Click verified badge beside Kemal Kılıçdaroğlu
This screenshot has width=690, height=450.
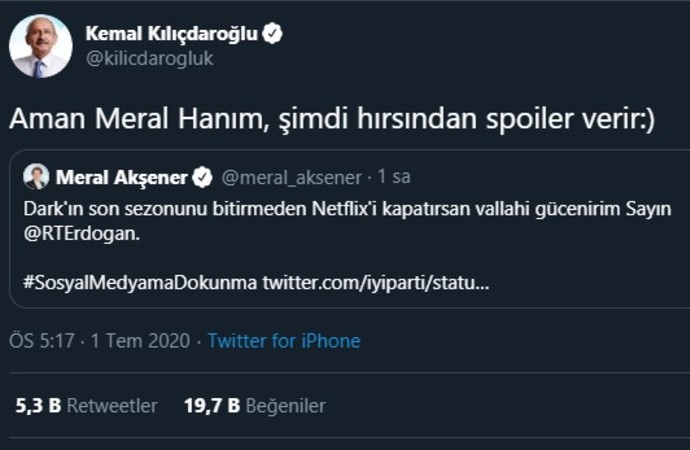click(x=272, y=34)
